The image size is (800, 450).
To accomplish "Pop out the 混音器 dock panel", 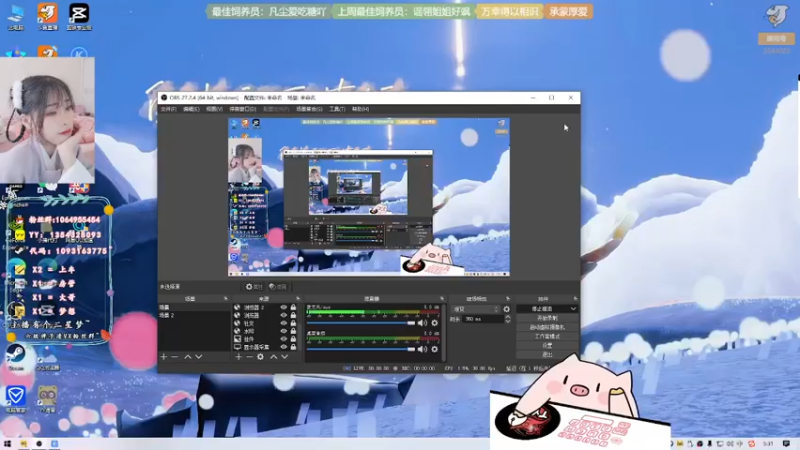I will coord(442,298).
